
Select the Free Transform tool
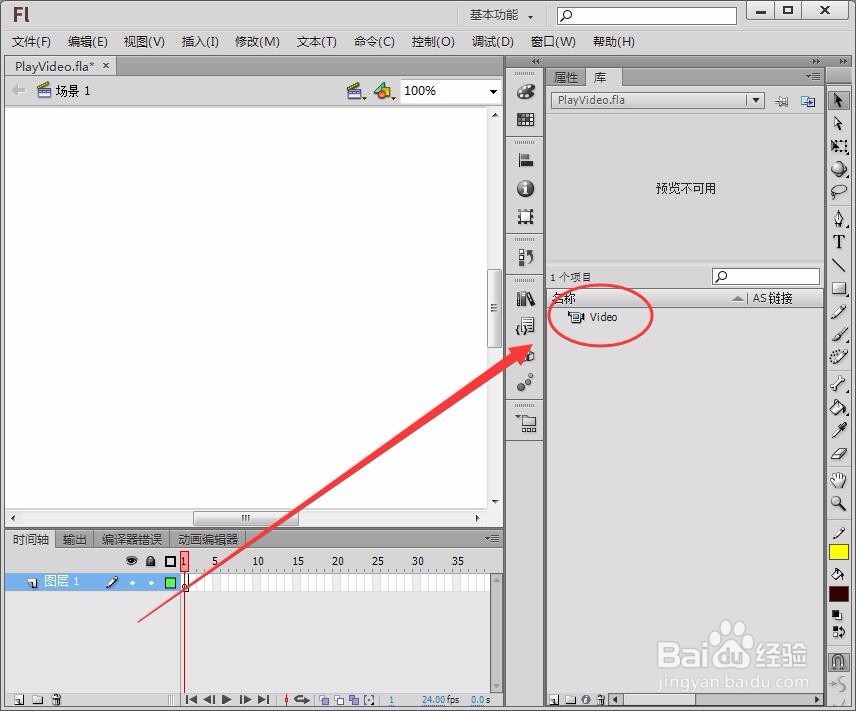point(838,146)
